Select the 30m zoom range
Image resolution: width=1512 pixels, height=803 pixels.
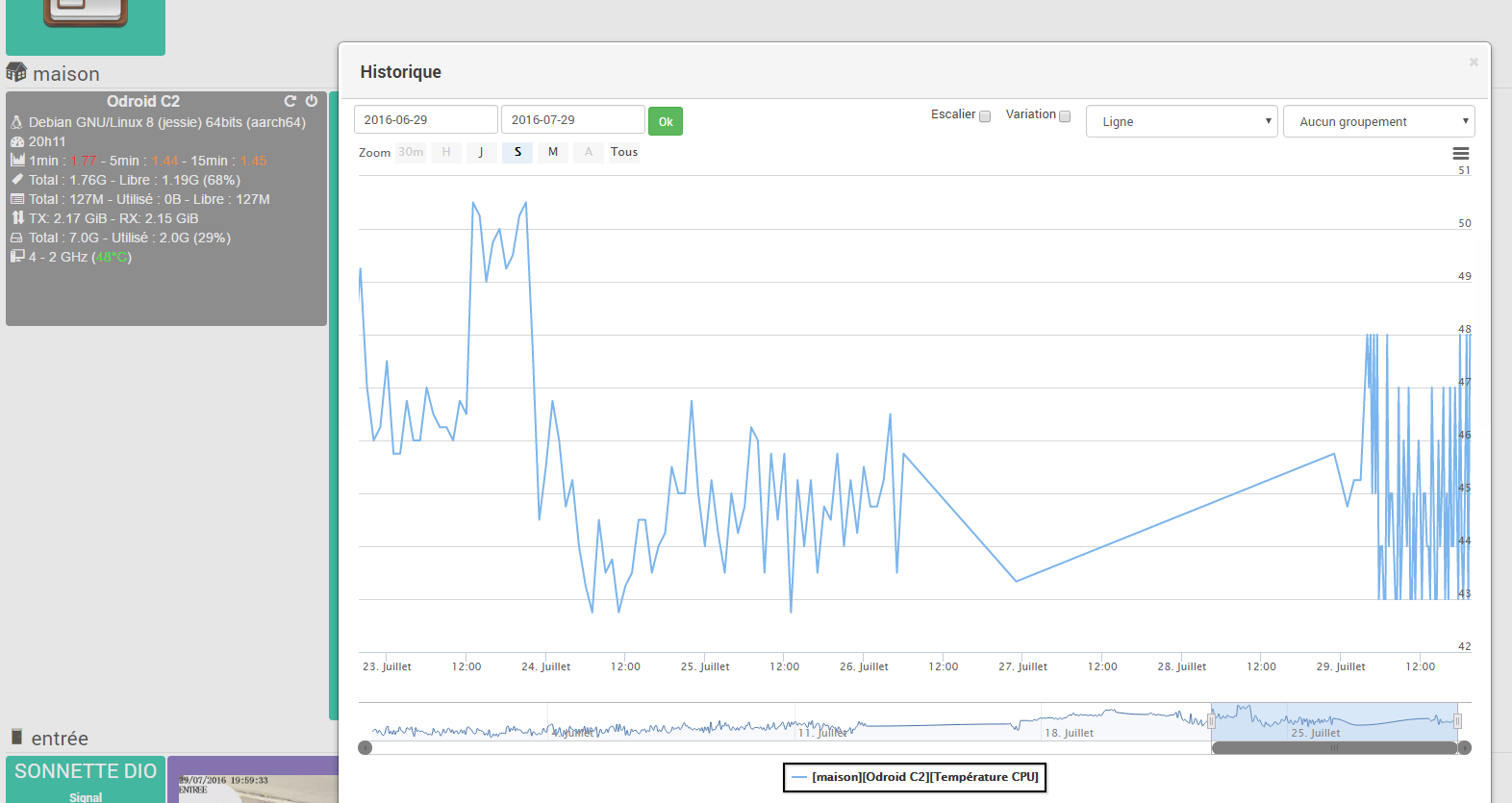click(411, 152)
